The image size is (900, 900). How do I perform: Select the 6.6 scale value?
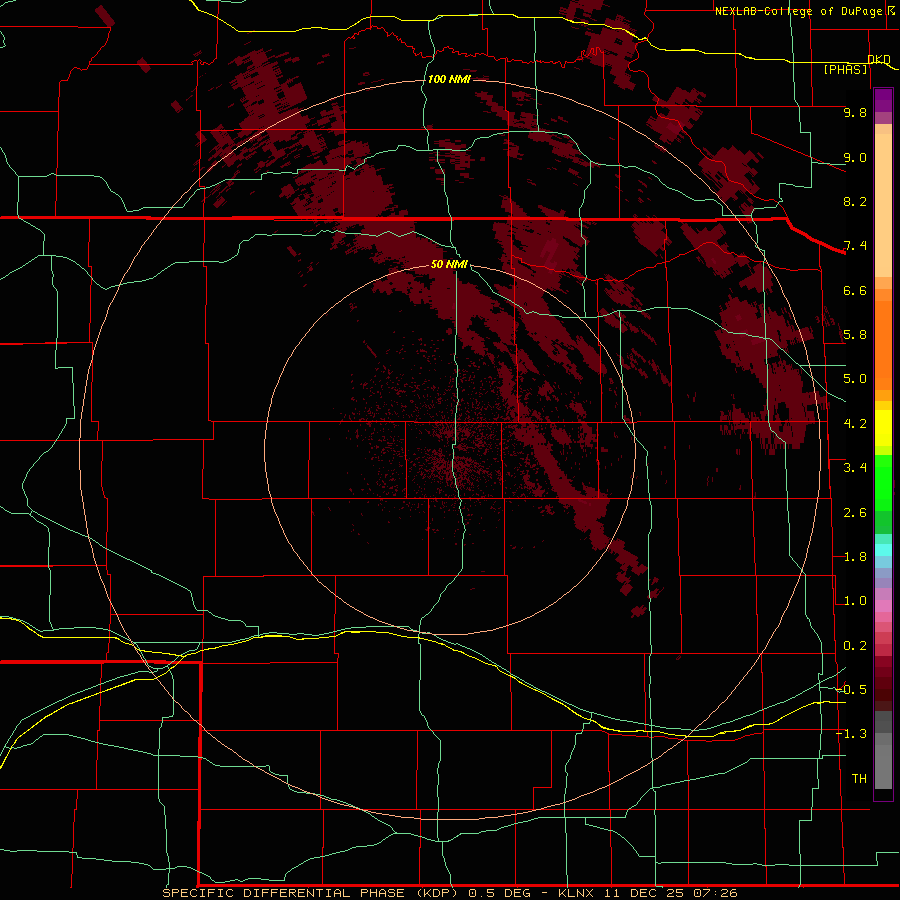[x=855, y=290]
